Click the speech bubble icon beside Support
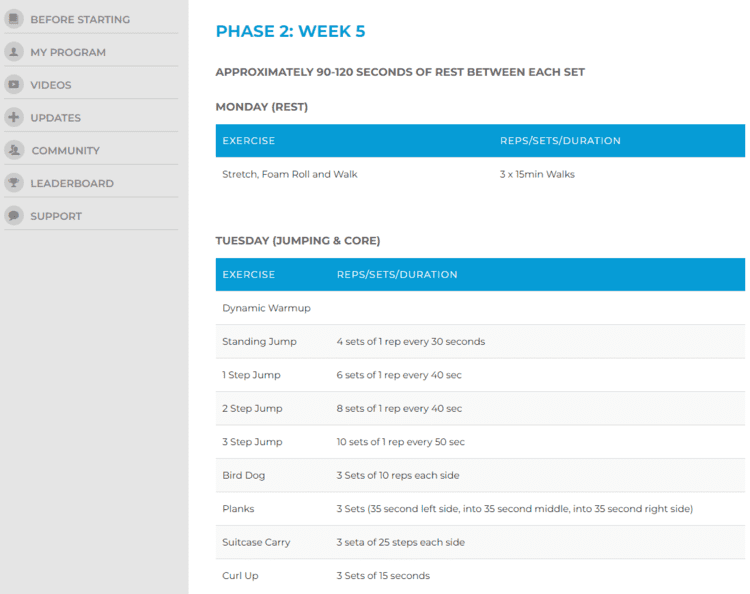 point(14,216)
